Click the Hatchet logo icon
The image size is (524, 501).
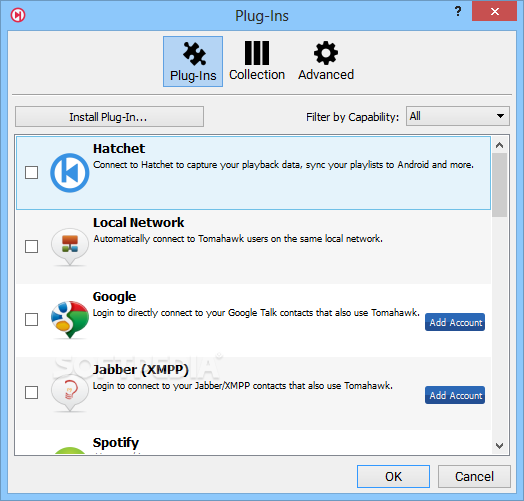pyautogui.click(x=70, y=173)
